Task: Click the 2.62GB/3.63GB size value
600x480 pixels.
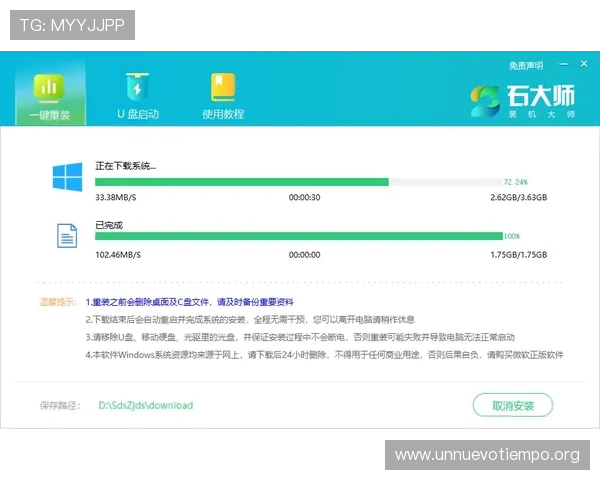Action: pos(519,198)
